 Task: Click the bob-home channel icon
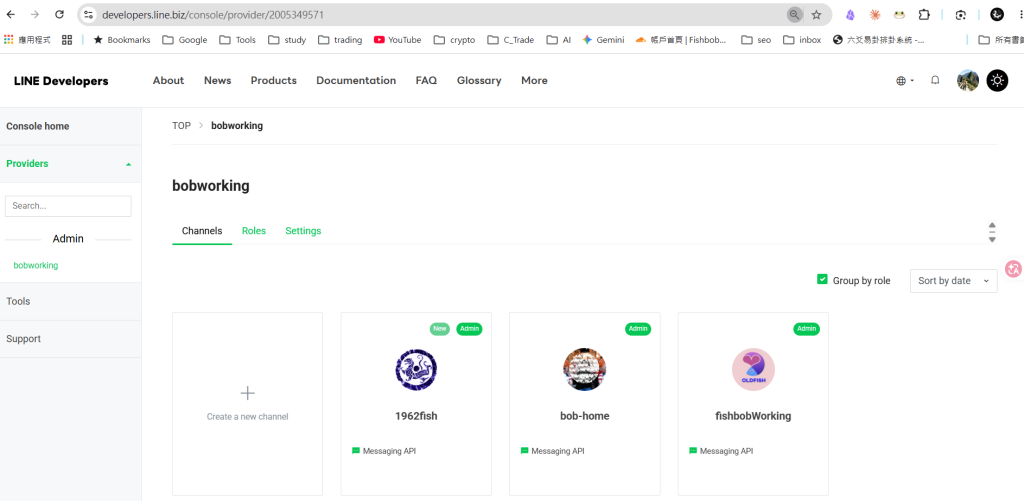584,370
